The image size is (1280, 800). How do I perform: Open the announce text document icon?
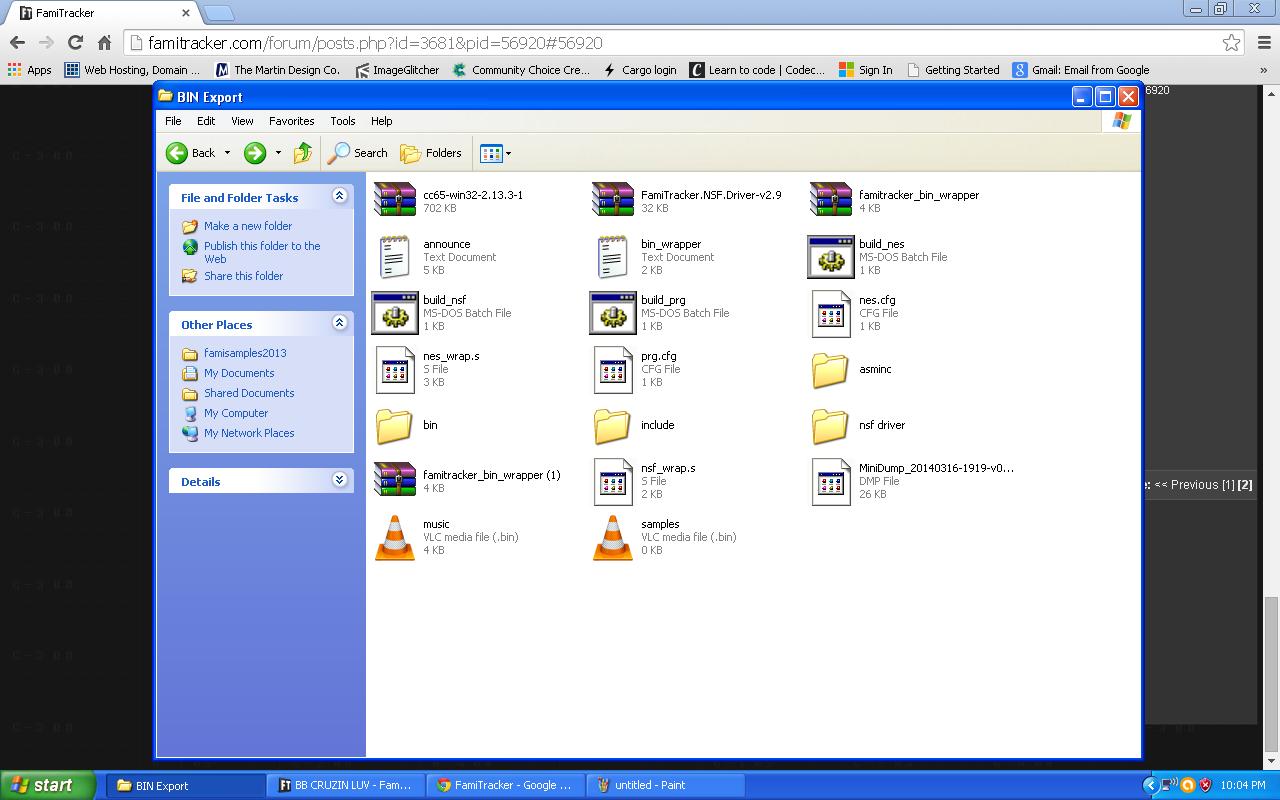click(x=394, y=257)
